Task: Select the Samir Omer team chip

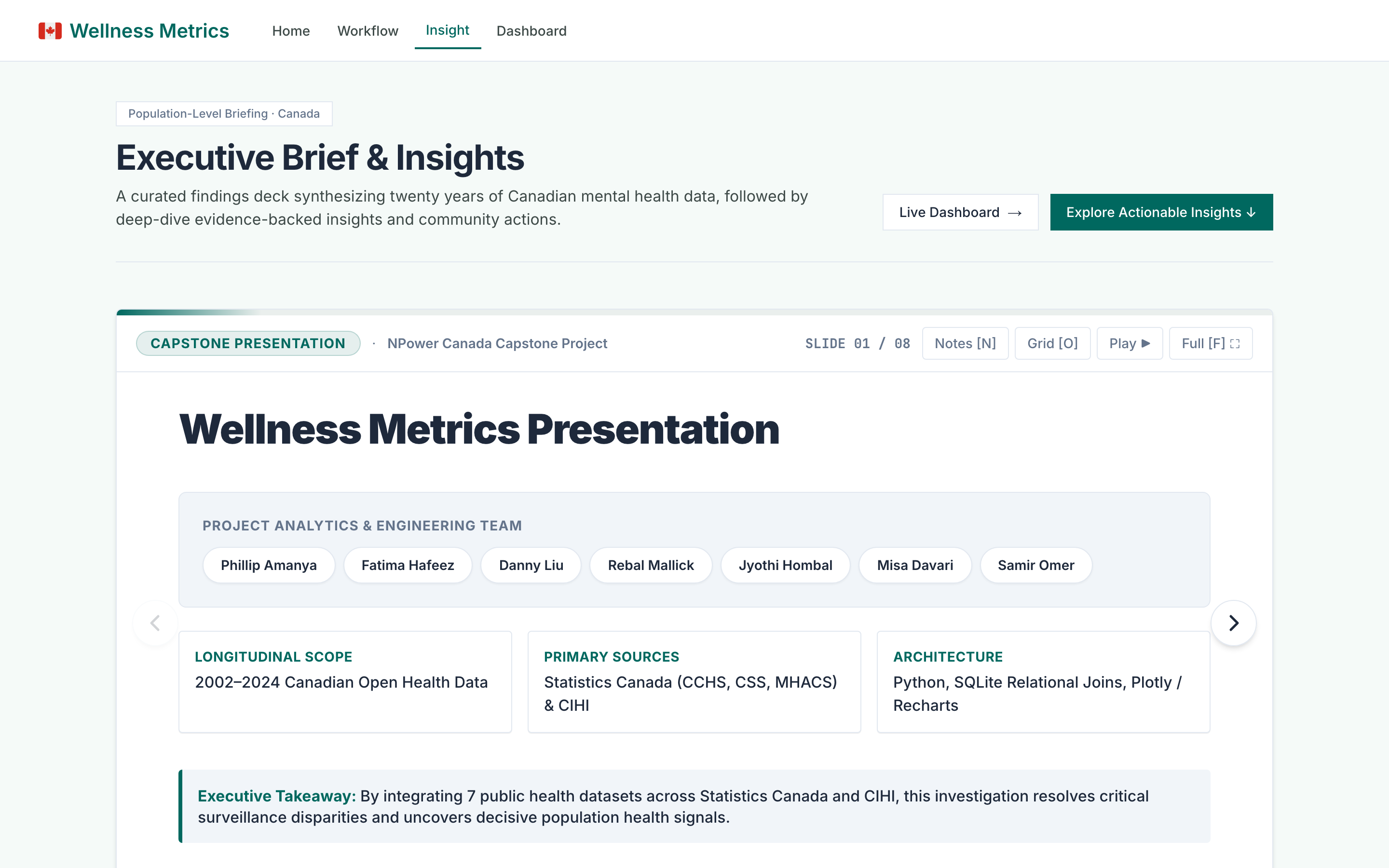Action: coord(1036,566)
